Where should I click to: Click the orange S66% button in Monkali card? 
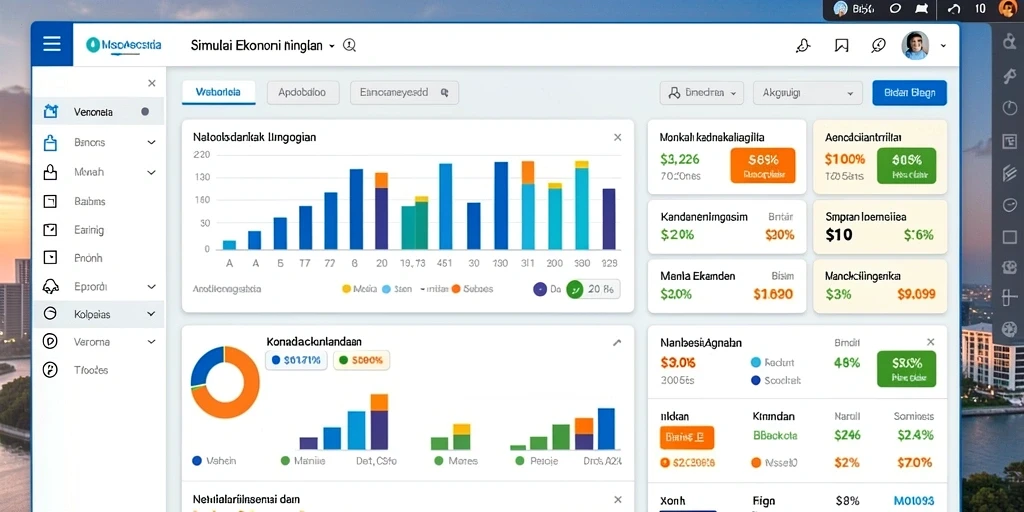click(x=763, y=165)
